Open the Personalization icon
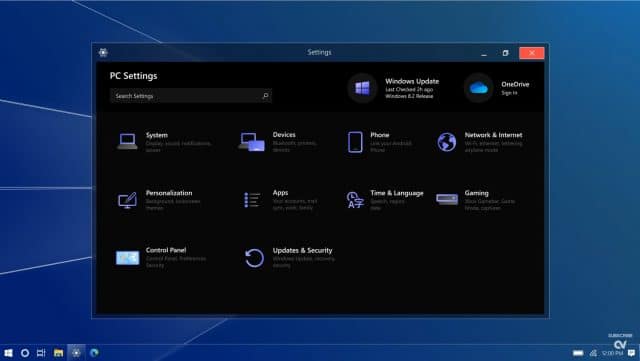Viewport: 640px width, 361px height. (127, 200)
